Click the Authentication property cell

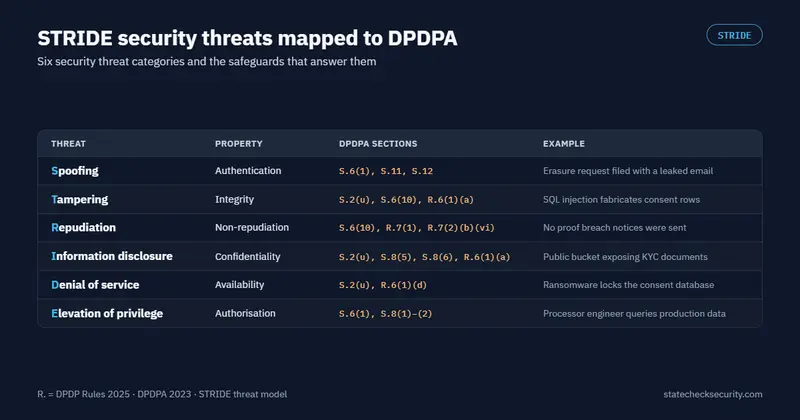(x=248, y=171)
